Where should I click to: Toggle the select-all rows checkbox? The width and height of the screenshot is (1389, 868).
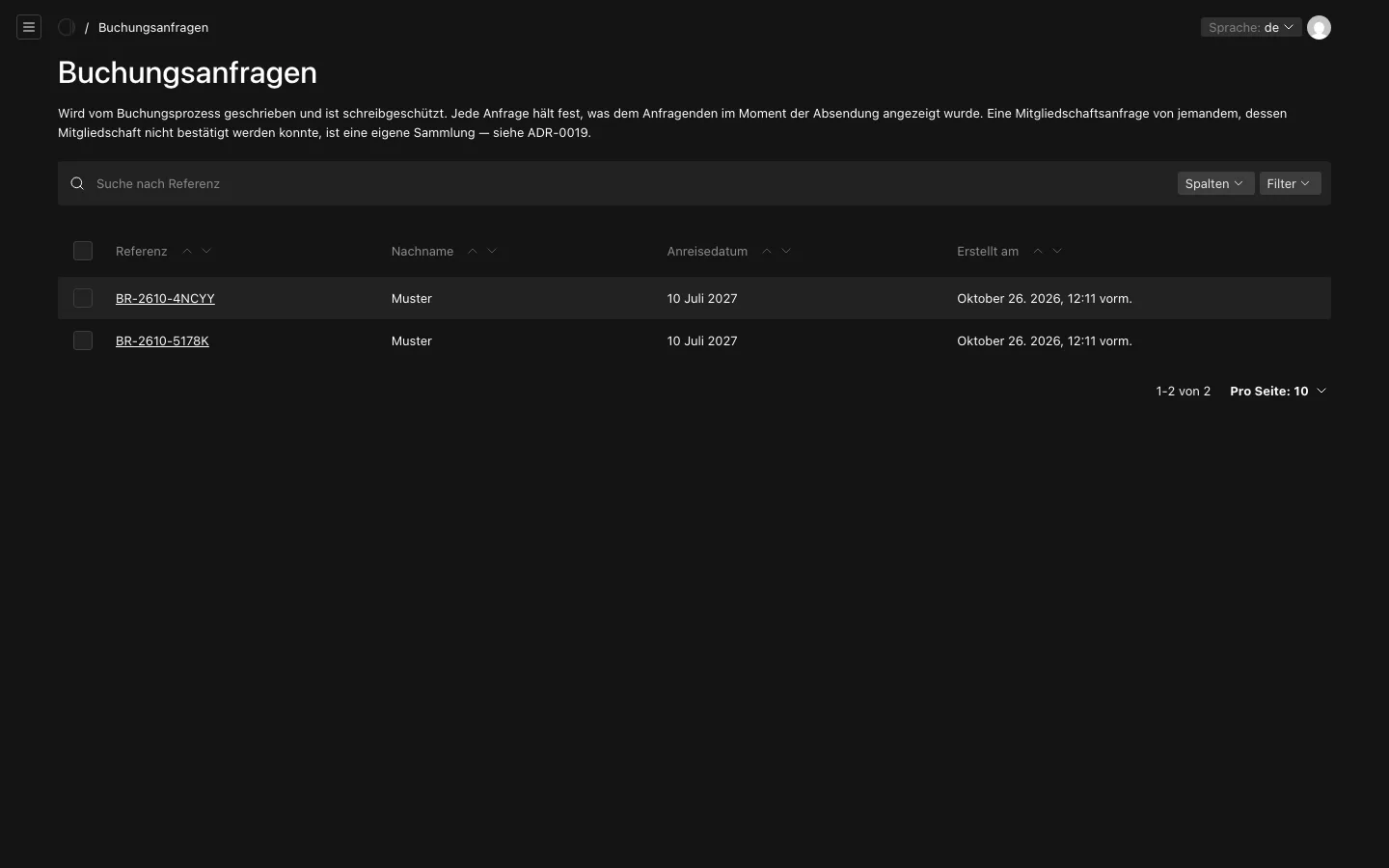(83, 251)
